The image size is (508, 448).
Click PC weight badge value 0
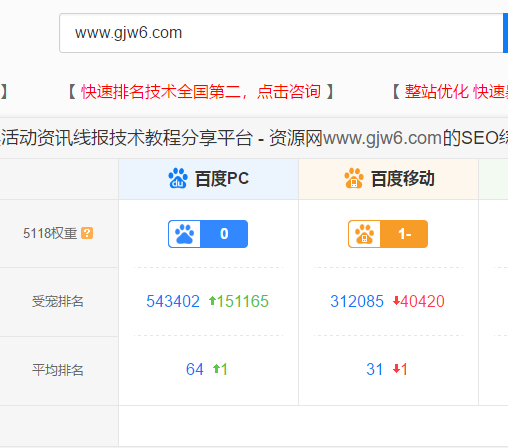click(224, 234)
